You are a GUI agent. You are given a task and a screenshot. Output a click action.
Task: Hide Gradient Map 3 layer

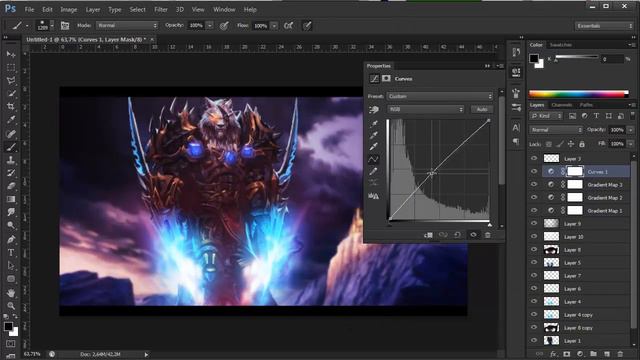(x=534, y=184)
